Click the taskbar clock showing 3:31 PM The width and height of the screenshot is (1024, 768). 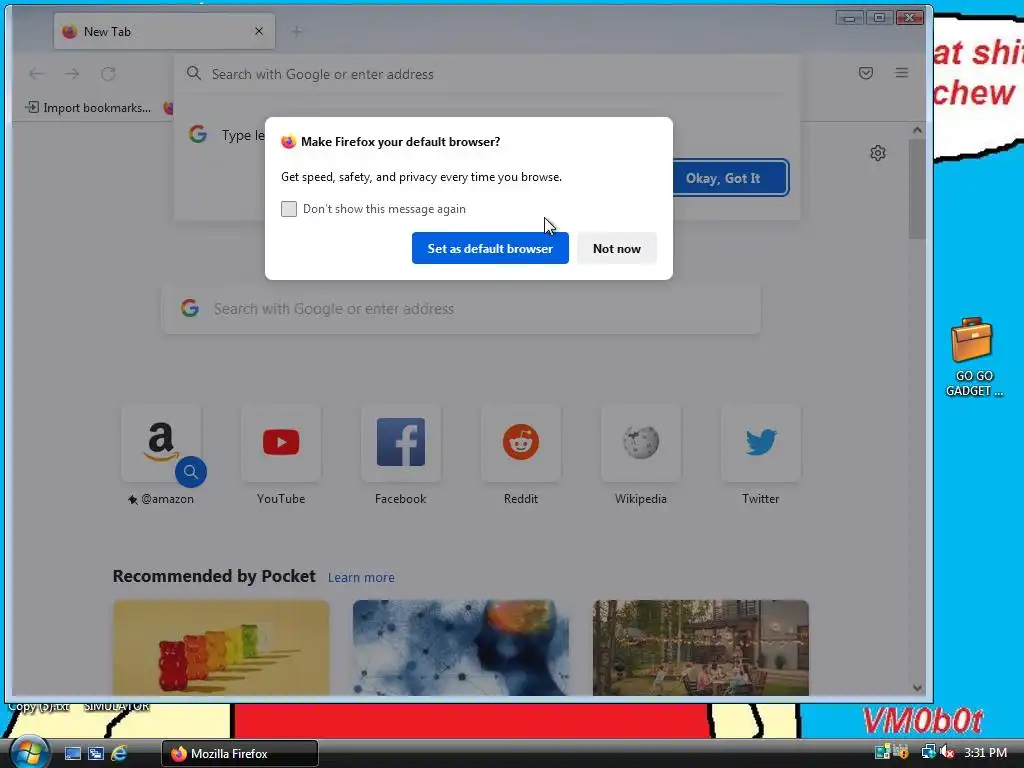[985, 753]
